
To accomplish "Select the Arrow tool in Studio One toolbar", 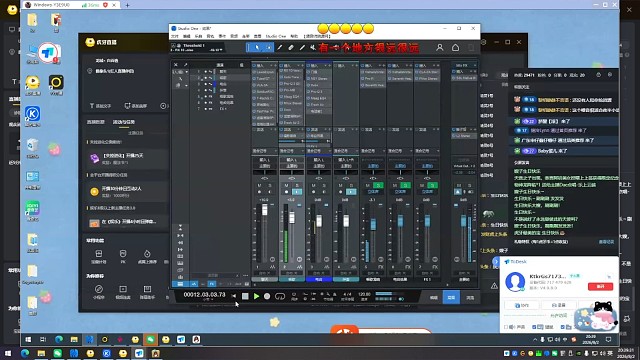I will 257,48.
